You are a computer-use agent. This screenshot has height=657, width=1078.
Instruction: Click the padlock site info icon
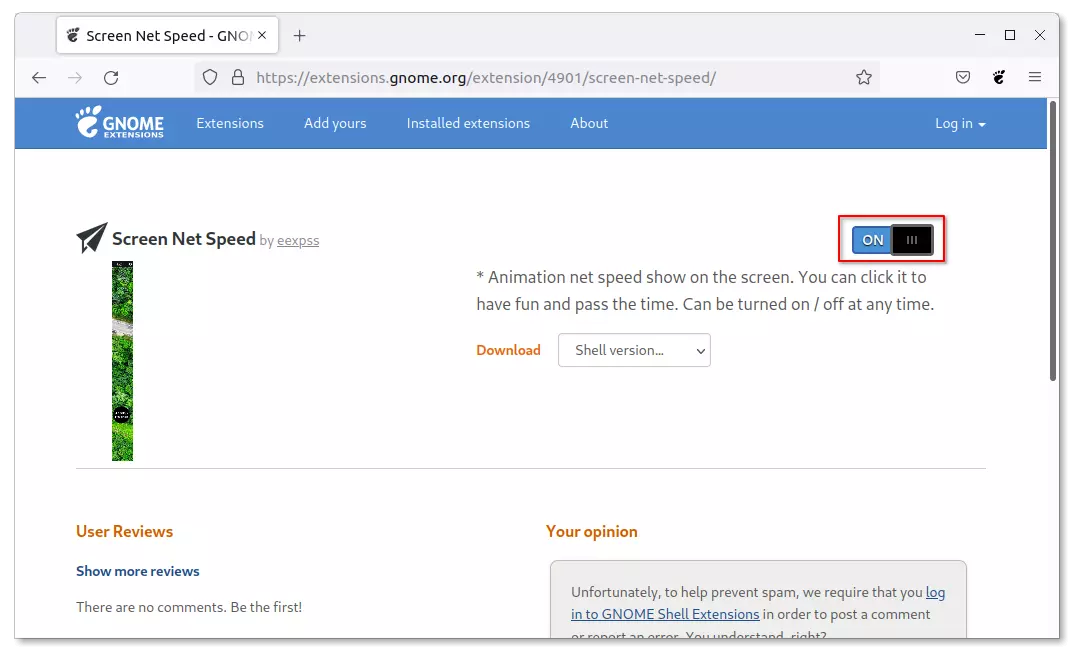(238, 78)
